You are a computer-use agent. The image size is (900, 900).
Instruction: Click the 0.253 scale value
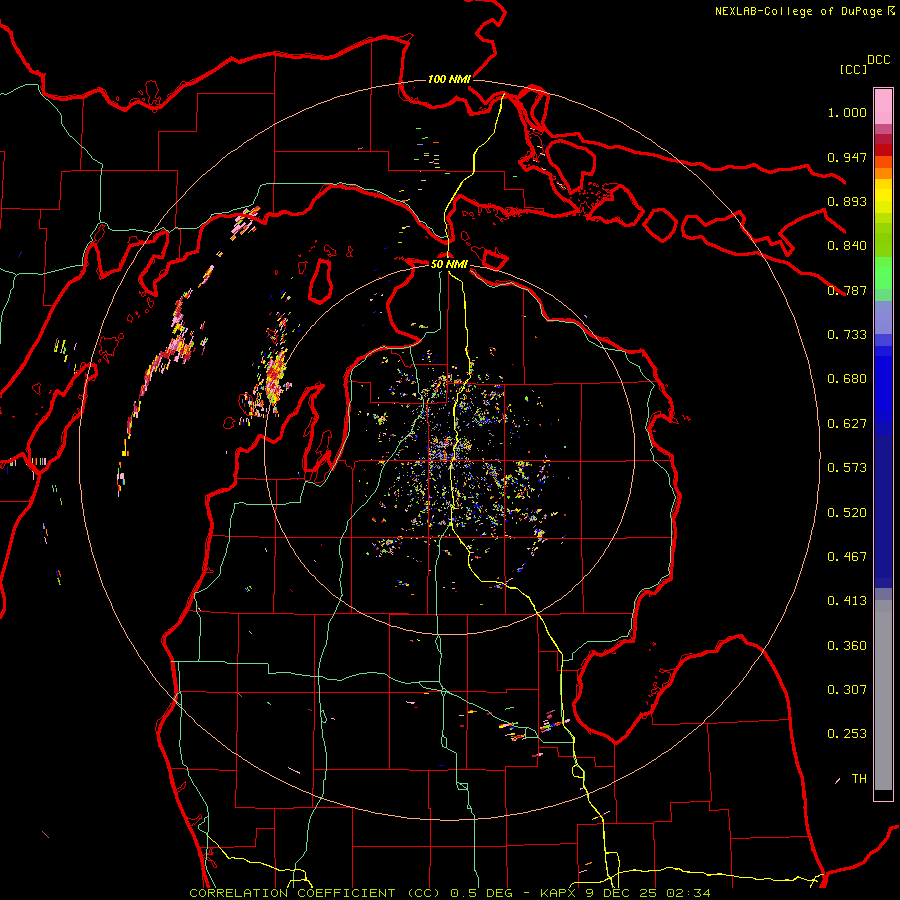point(847,734)
